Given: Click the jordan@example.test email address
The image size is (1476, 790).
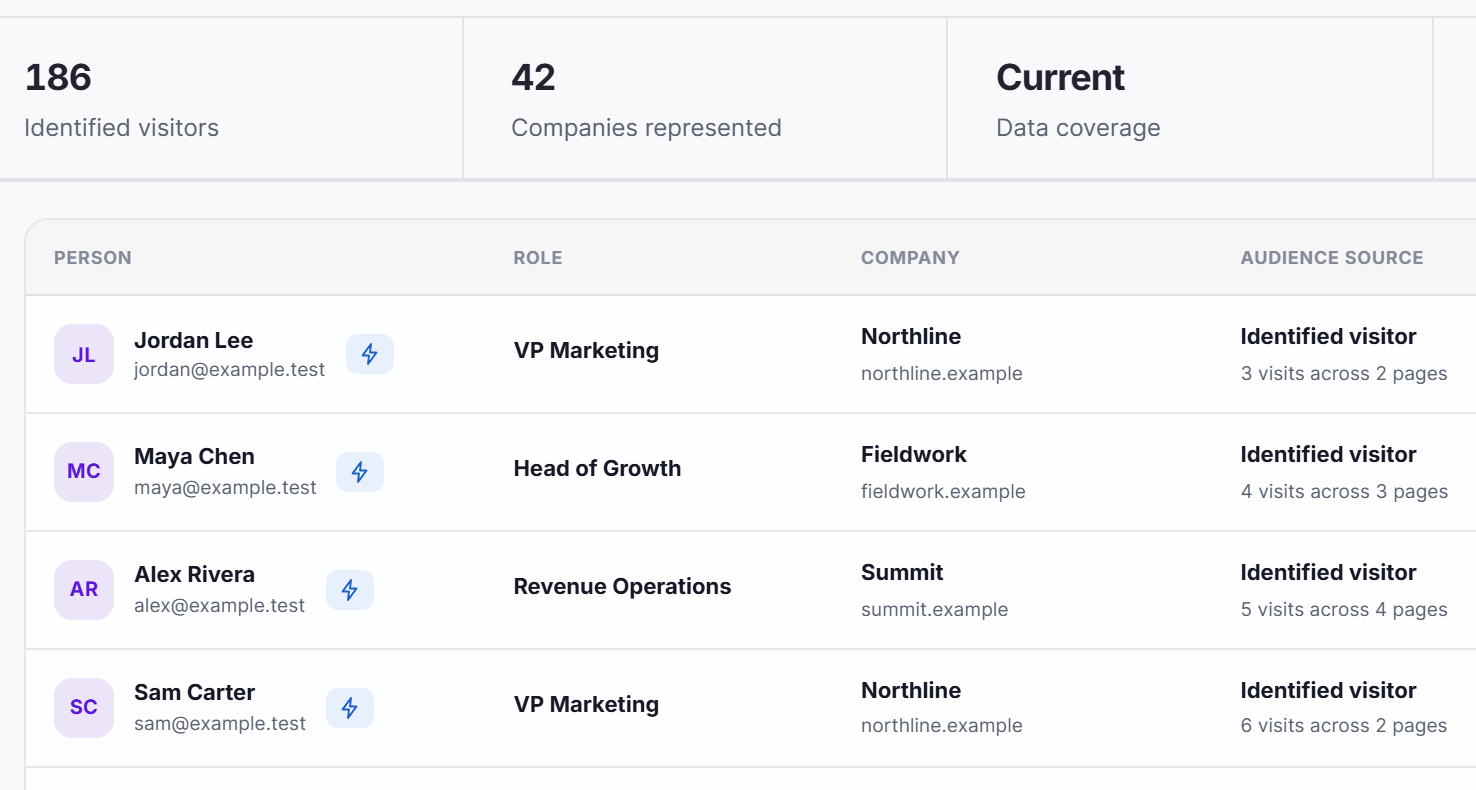Looking at the screenshot, I should pyautogui.click(x=230, y=370).
